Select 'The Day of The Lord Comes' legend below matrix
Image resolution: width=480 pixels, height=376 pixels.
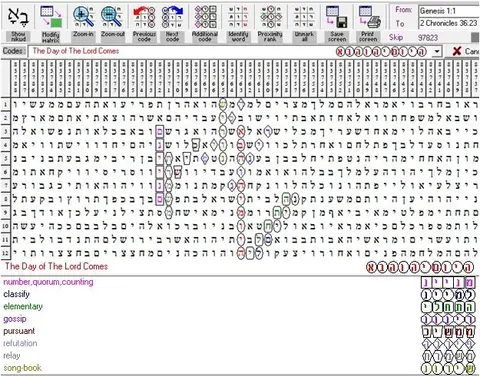pyautogui.click(x=56, y=266)
